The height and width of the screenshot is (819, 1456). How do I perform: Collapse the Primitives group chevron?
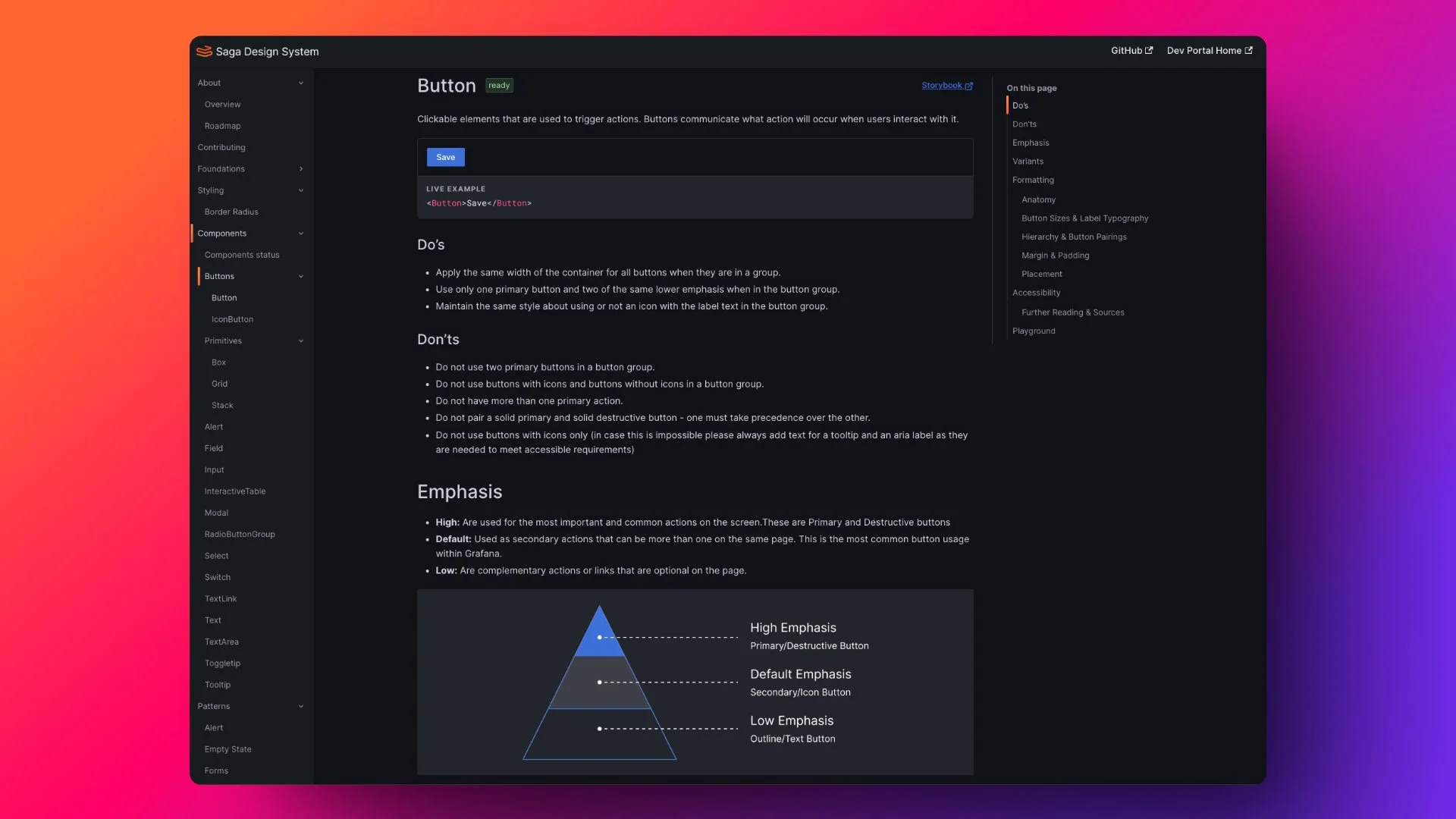coord(301,341)
